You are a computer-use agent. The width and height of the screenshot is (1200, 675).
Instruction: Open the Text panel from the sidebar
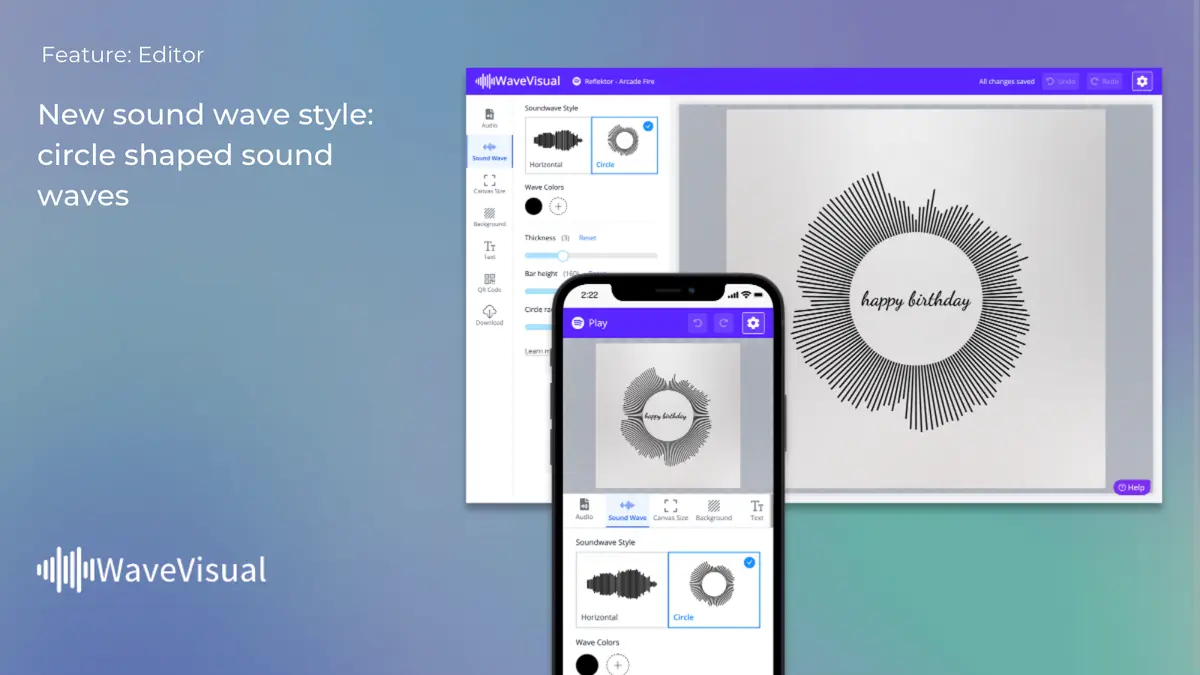489,248
